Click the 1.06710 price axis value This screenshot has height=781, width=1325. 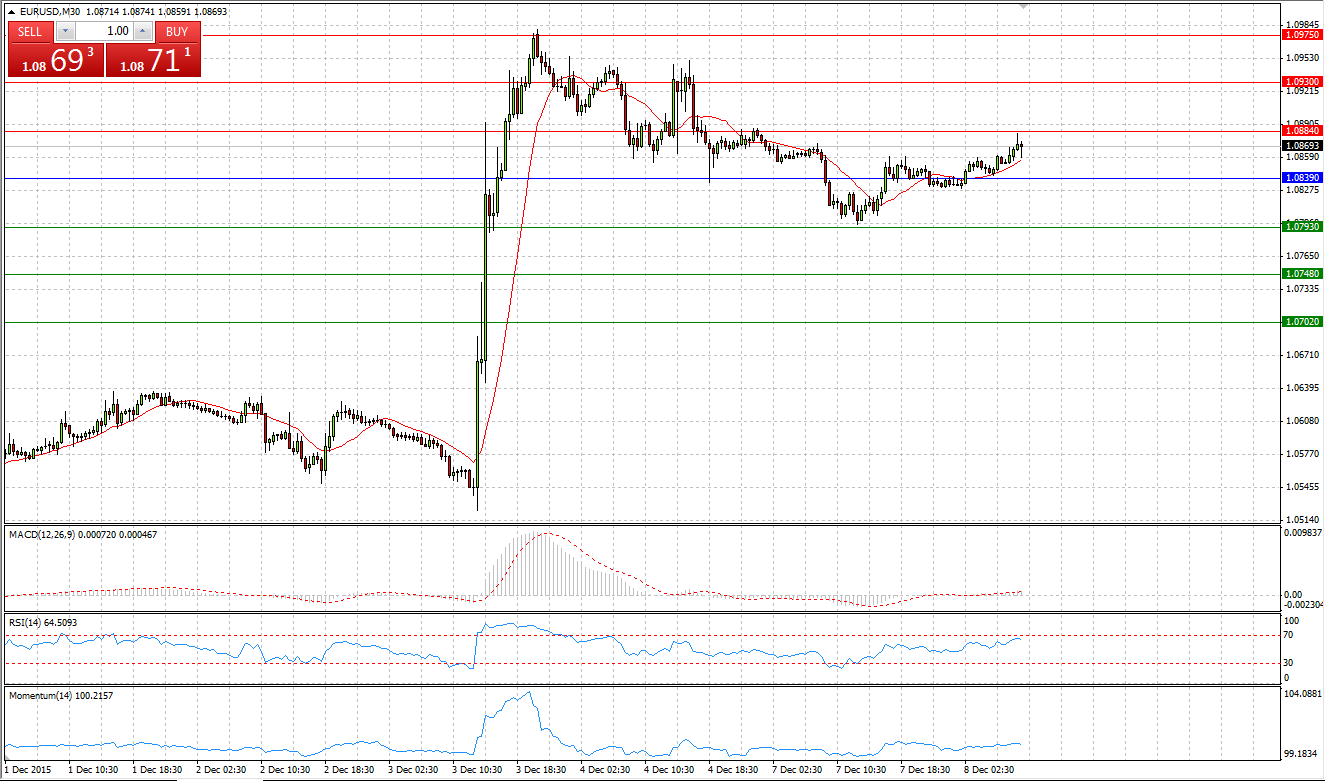[1304, 355]
